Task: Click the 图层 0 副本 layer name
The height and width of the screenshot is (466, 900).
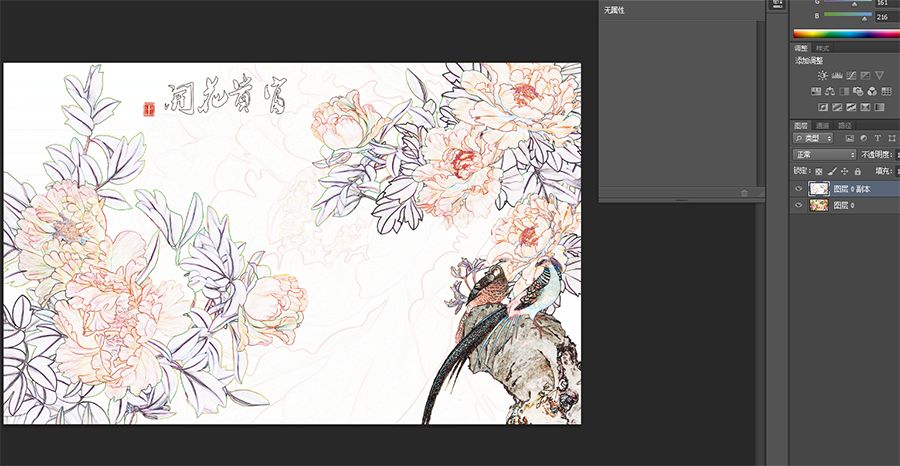Action: (x=852, y=189)
